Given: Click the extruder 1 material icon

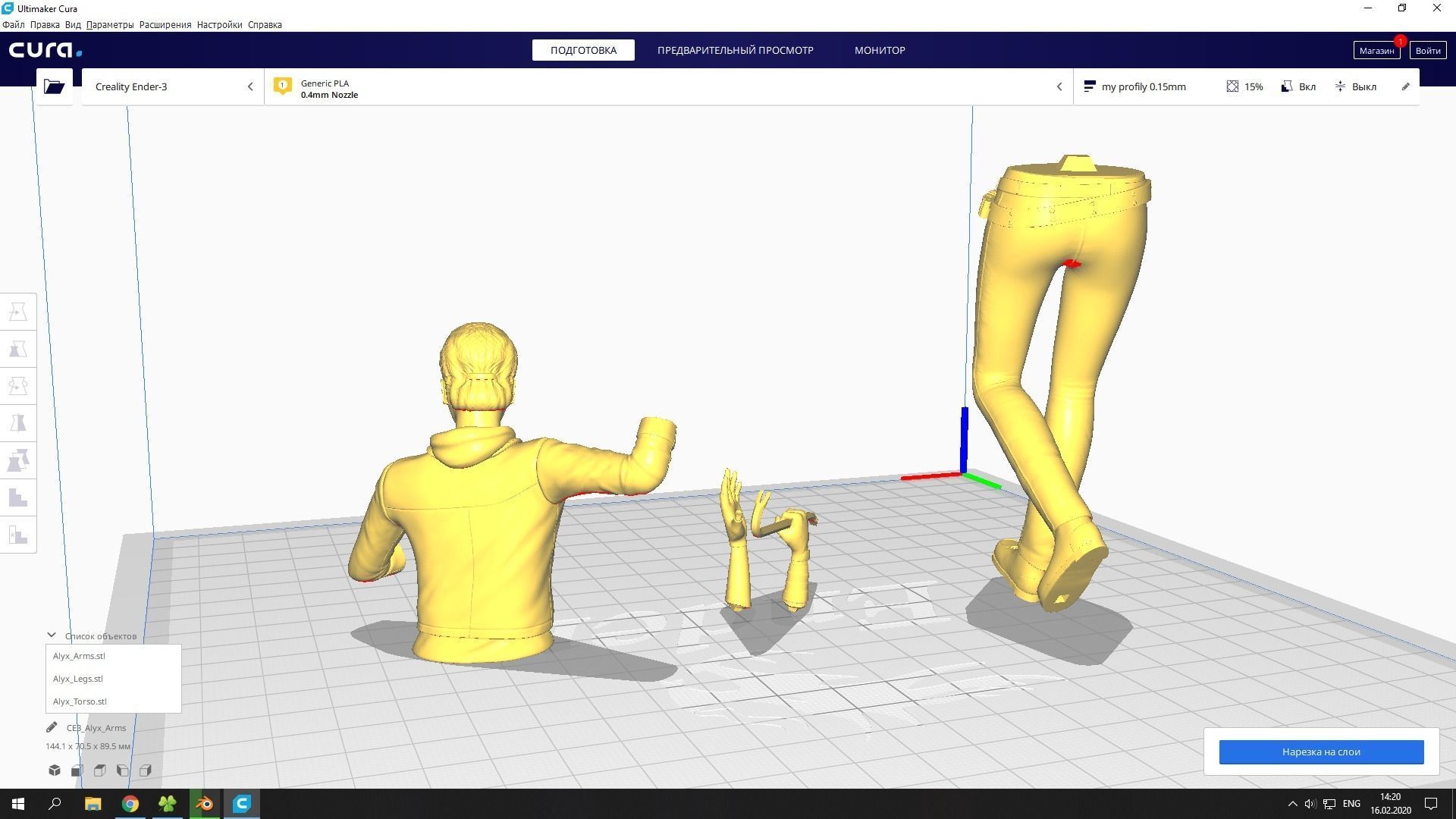Looking at the screenshot, I should (x=283, y=86).
